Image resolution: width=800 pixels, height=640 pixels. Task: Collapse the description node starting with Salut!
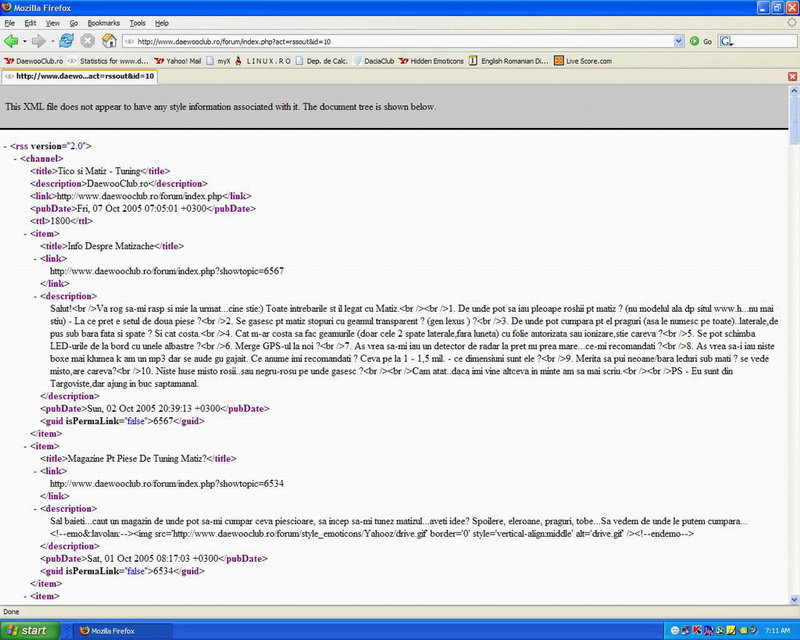36,296
